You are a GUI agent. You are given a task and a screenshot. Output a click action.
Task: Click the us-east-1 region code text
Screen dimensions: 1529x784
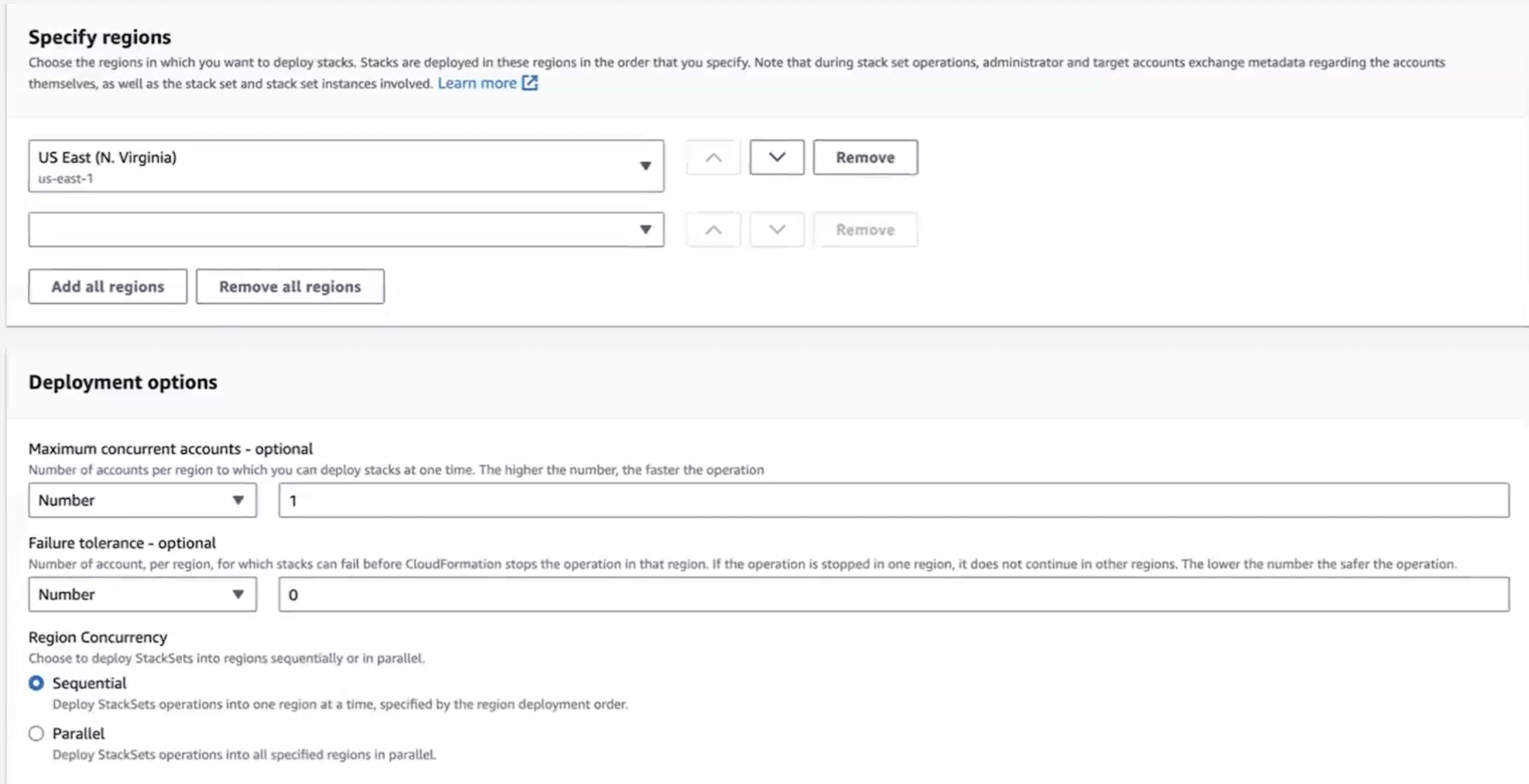click(66, 179)
